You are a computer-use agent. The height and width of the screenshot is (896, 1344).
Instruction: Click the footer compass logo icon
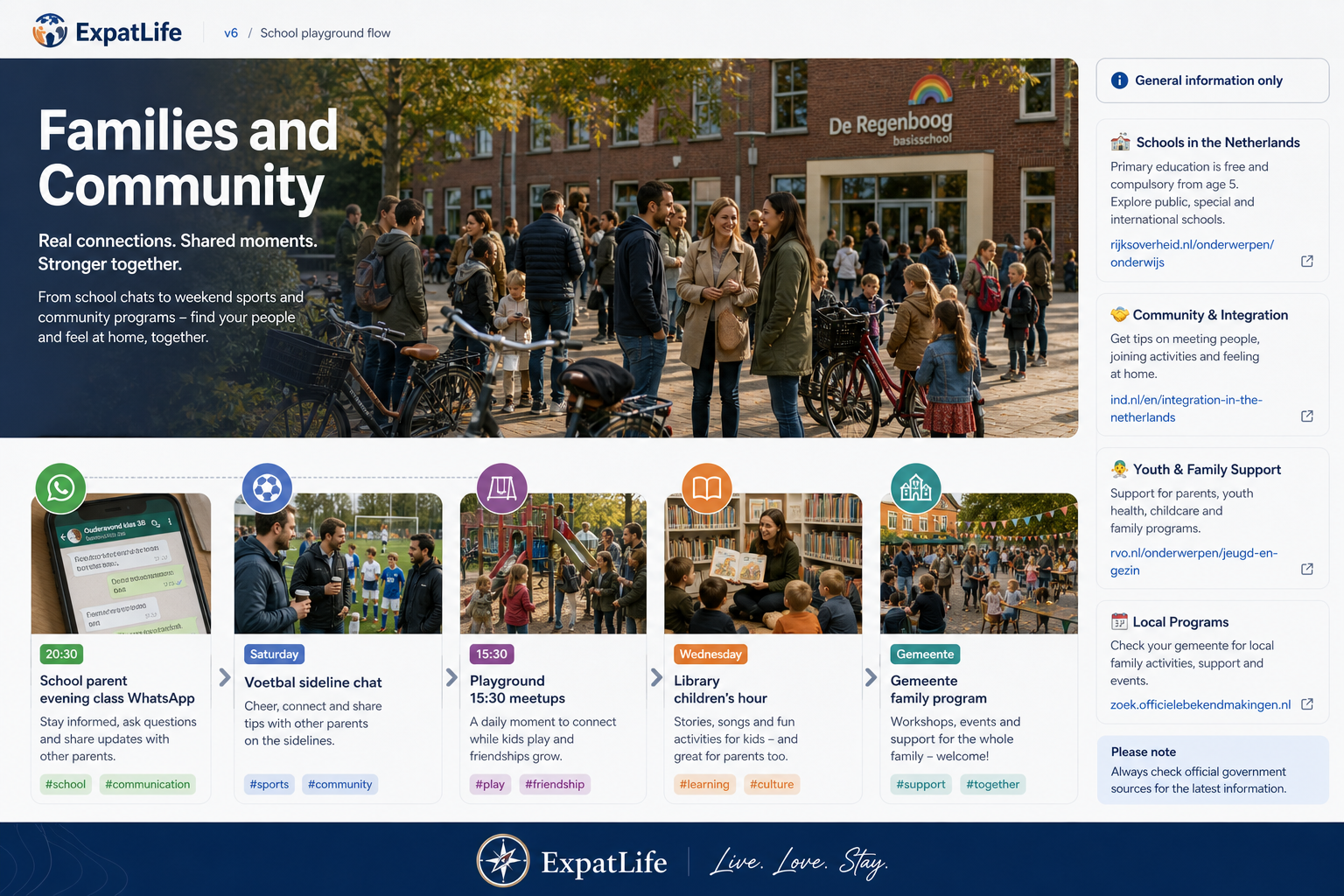(x=503, y=860)
